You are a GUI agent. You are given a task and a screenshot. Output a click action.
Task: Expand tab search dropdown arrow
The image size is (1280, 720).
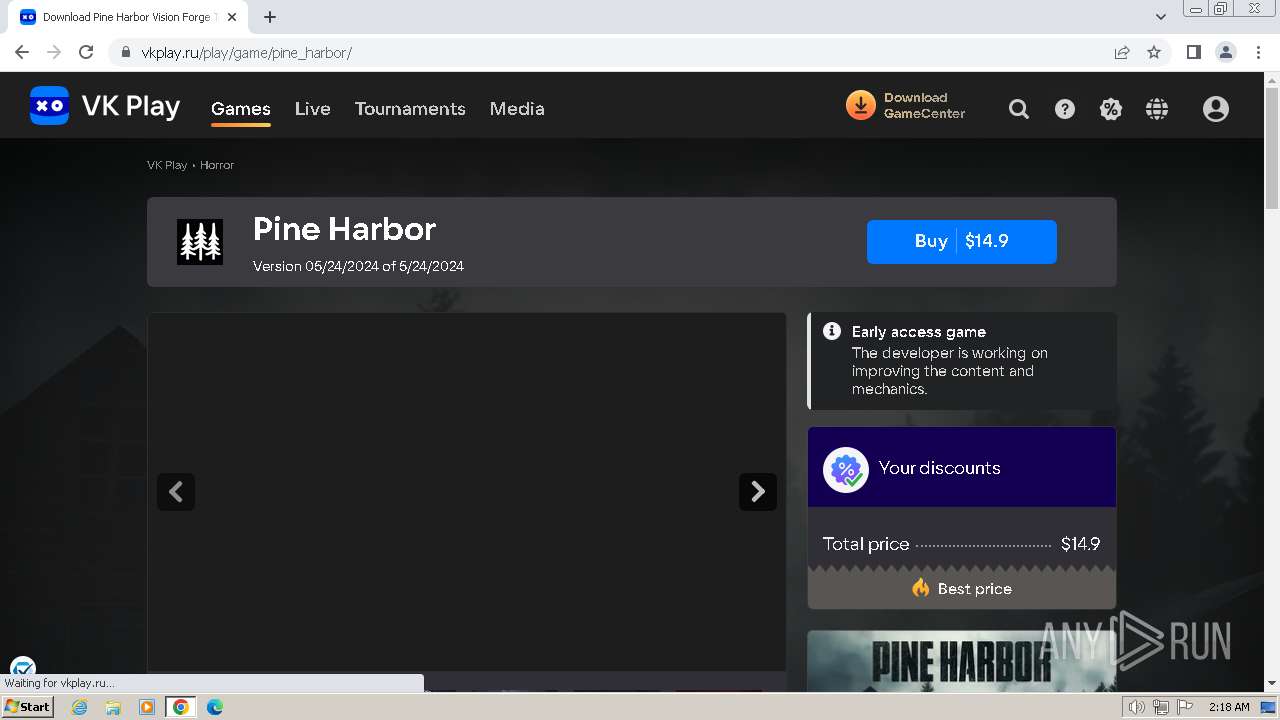[1161, 17]
